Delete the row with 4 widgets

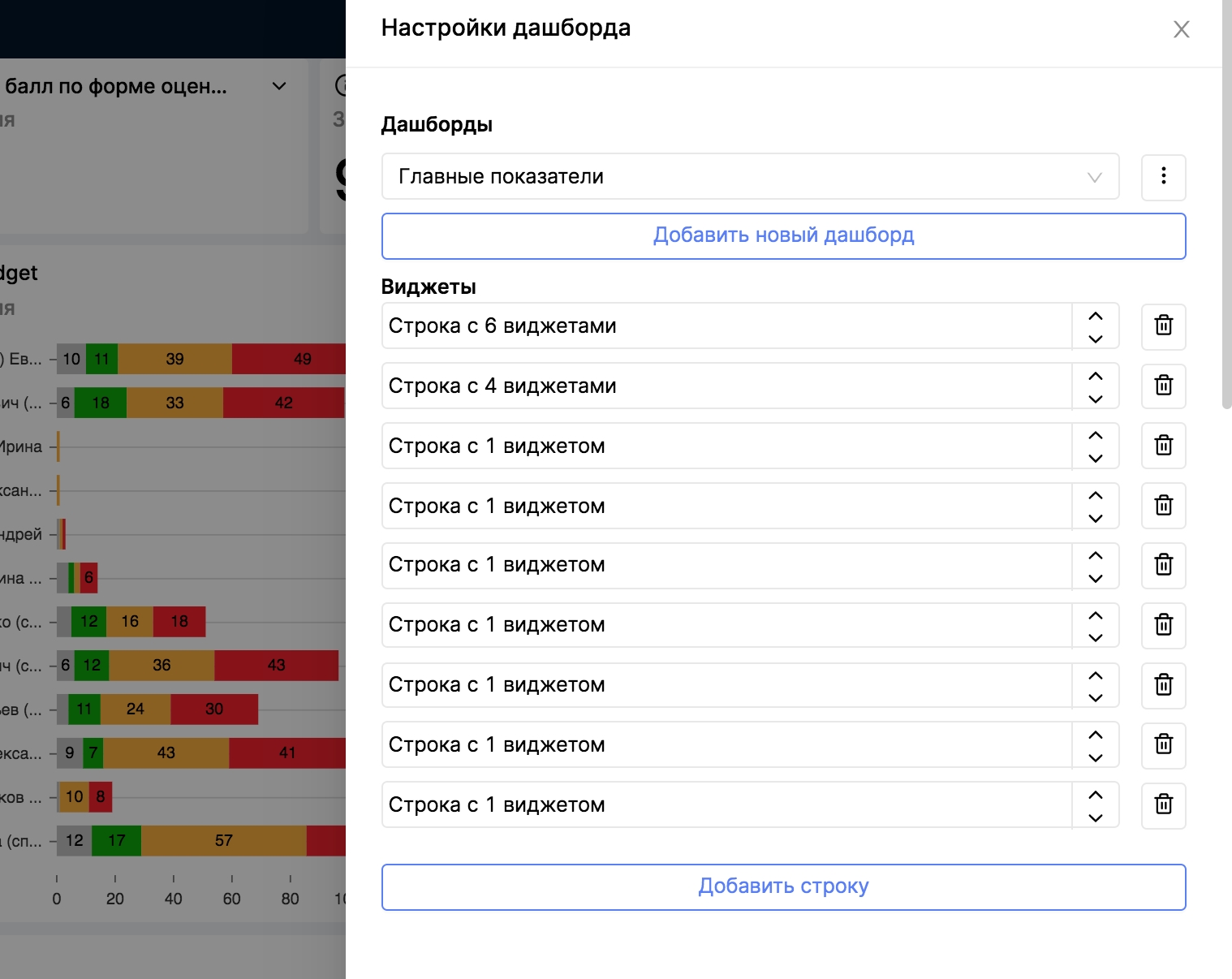pos(1163,386)
